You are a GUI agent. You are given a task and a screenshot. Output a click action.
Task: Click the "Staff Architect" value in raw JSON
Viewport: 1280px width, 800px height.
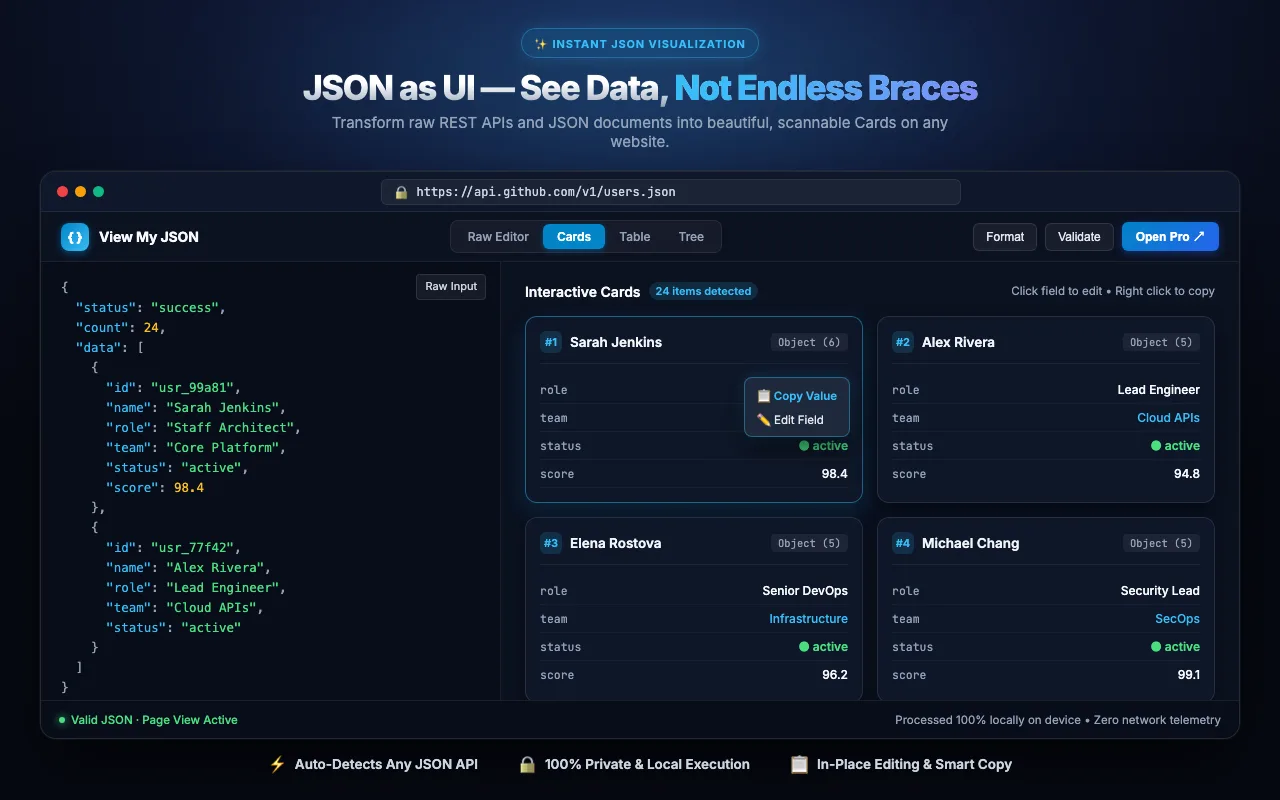pos(230,428)
